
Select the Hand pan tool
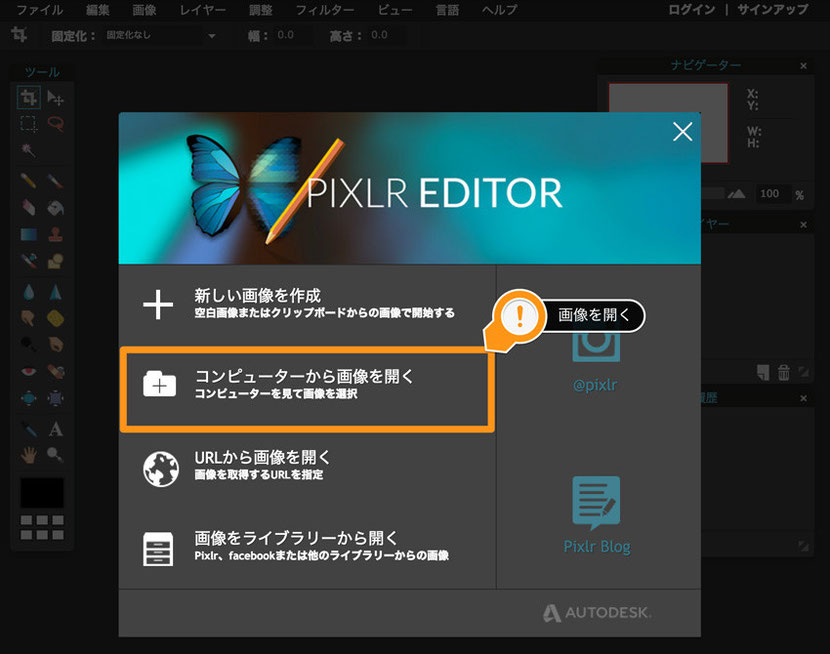28,455
